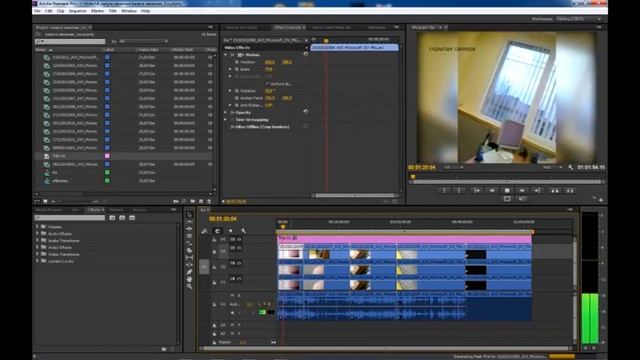640x360 pixels.
Task: Select the Selection tool in Tools panel
Action: pos(189,215)
